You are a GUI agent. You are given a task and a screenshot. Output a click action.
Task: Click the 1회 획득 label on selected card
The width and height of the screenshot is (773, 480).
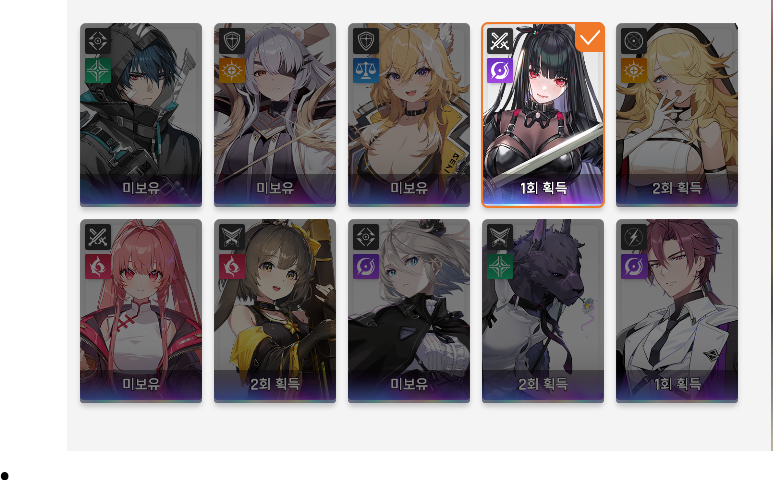(x=543, y=188)
